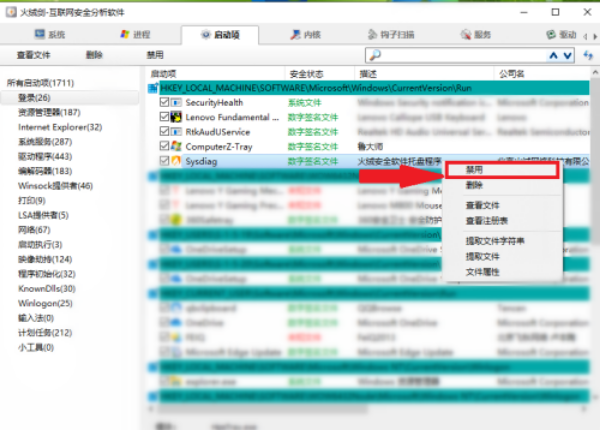Screen dimensions: 601x433
Task: Choose 禁用 in the context menu
Action: click(502, 170)
